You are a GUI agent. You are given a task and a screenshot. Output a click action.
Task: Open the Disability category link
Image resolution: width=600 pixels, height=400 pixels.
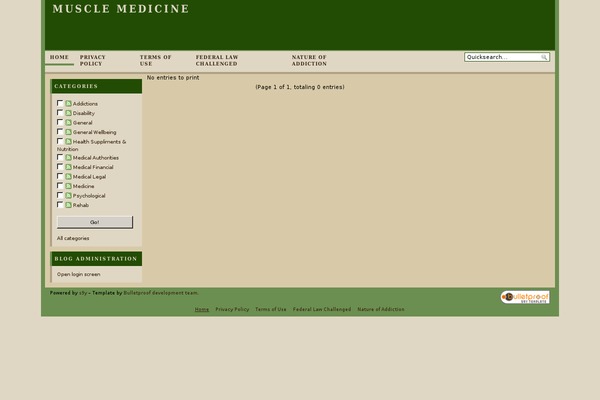84,113
